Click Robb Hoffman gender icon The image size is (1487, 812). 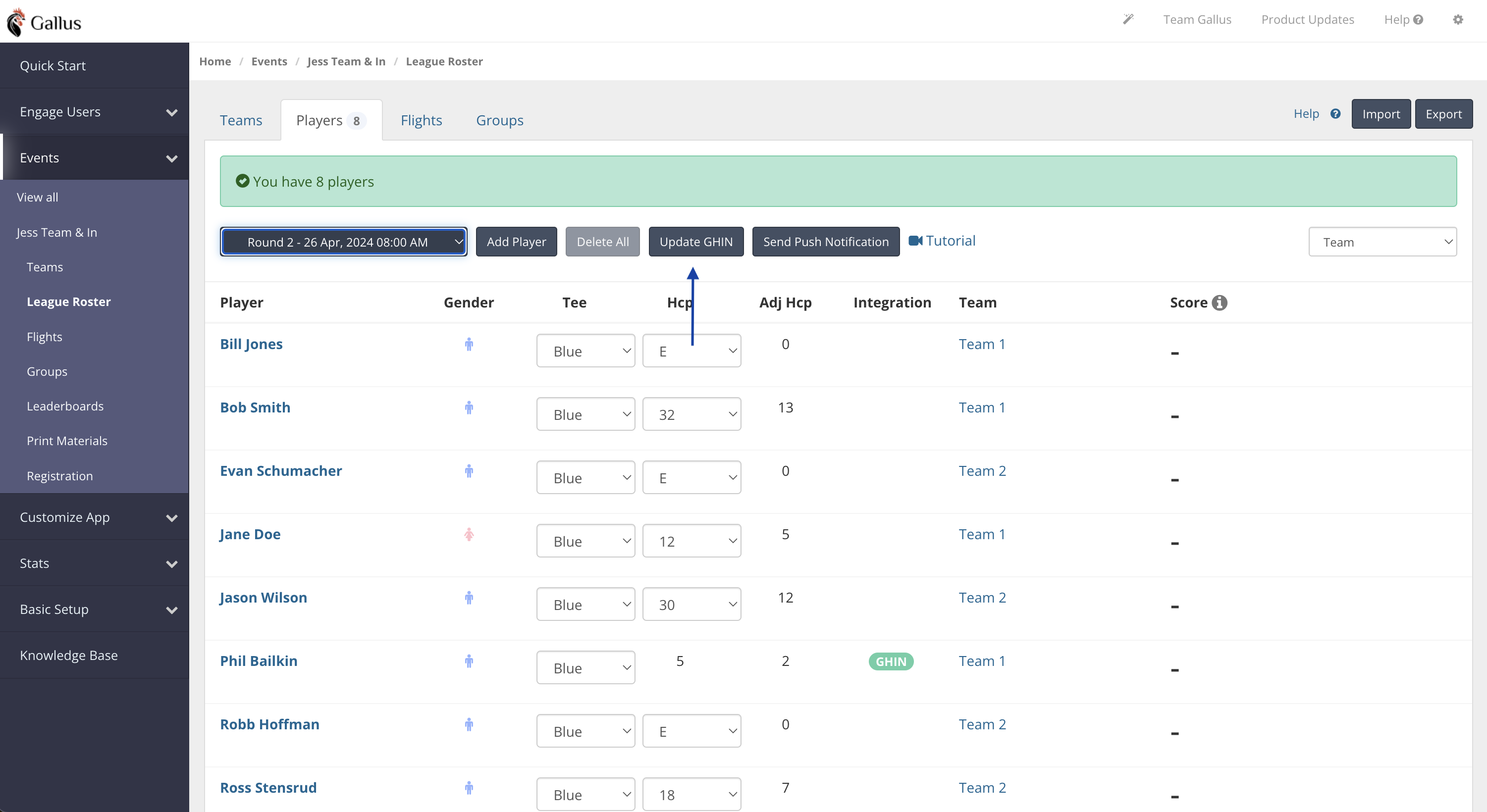coord(469,725)
